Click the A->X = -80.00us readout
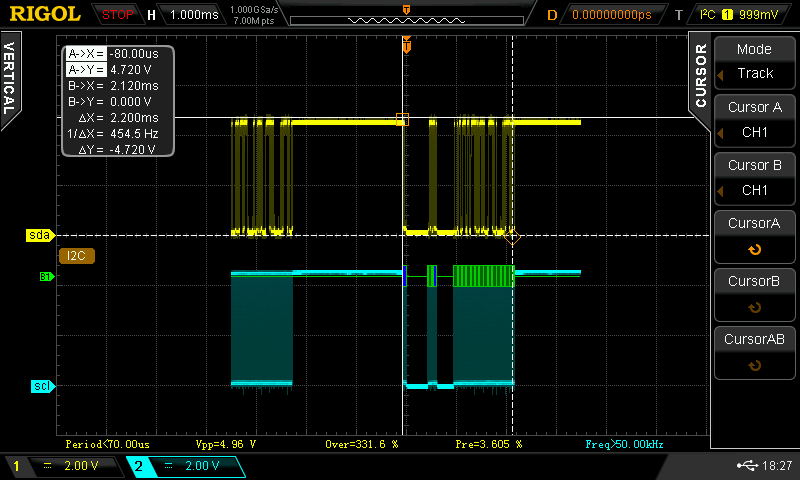The height and width of the screenshot is (480, 800). 113,54
